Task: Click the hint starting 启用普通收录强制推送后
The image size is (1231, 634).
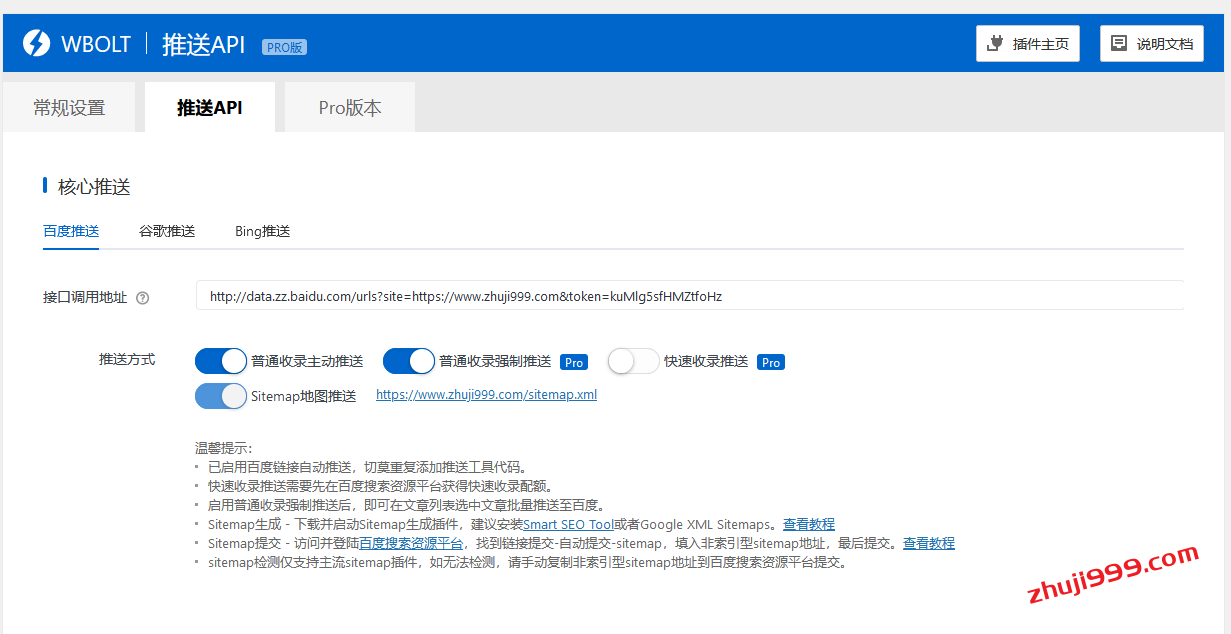Action: tap(406, 505)
